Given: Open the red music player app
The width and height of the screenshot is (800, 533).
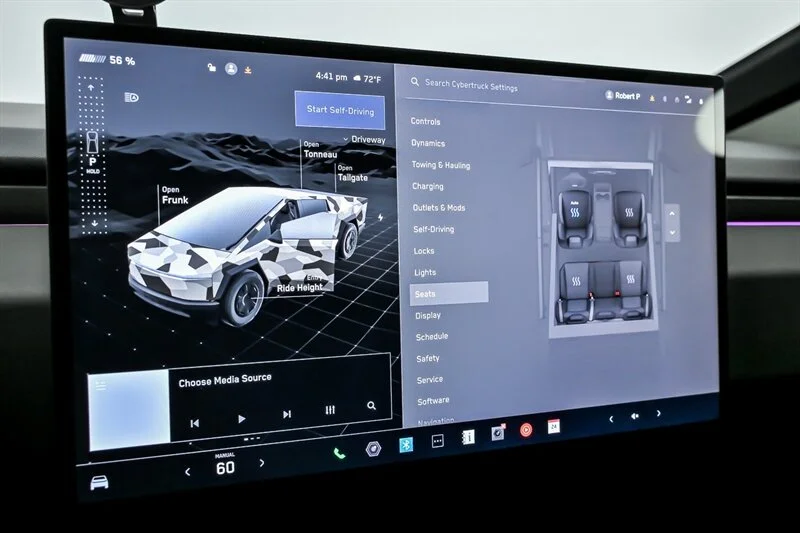Looking at the screenshot, I should click(526, 430).
